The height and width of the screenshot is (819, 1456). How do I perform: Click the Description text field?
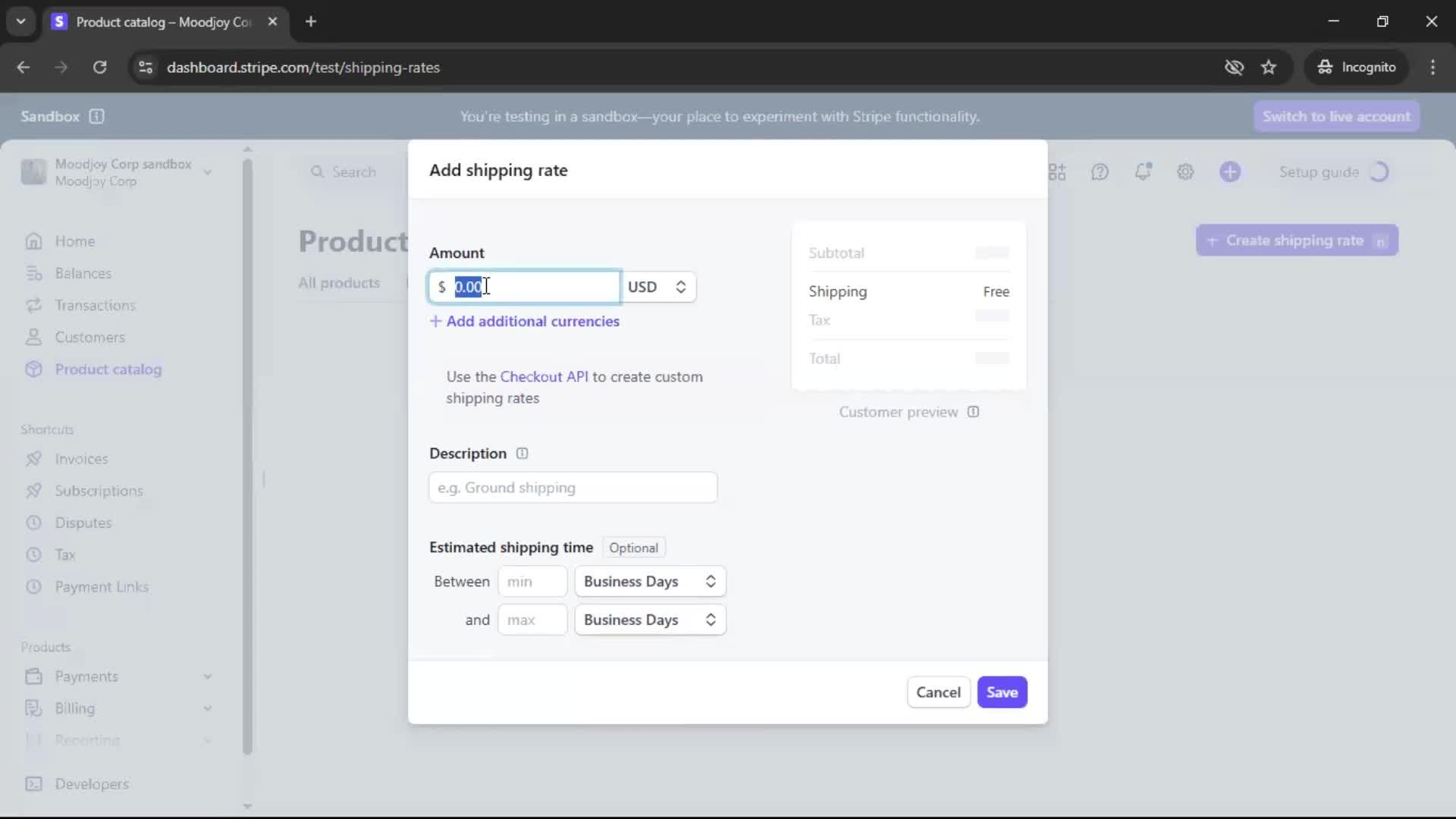[x=573, y=488]
